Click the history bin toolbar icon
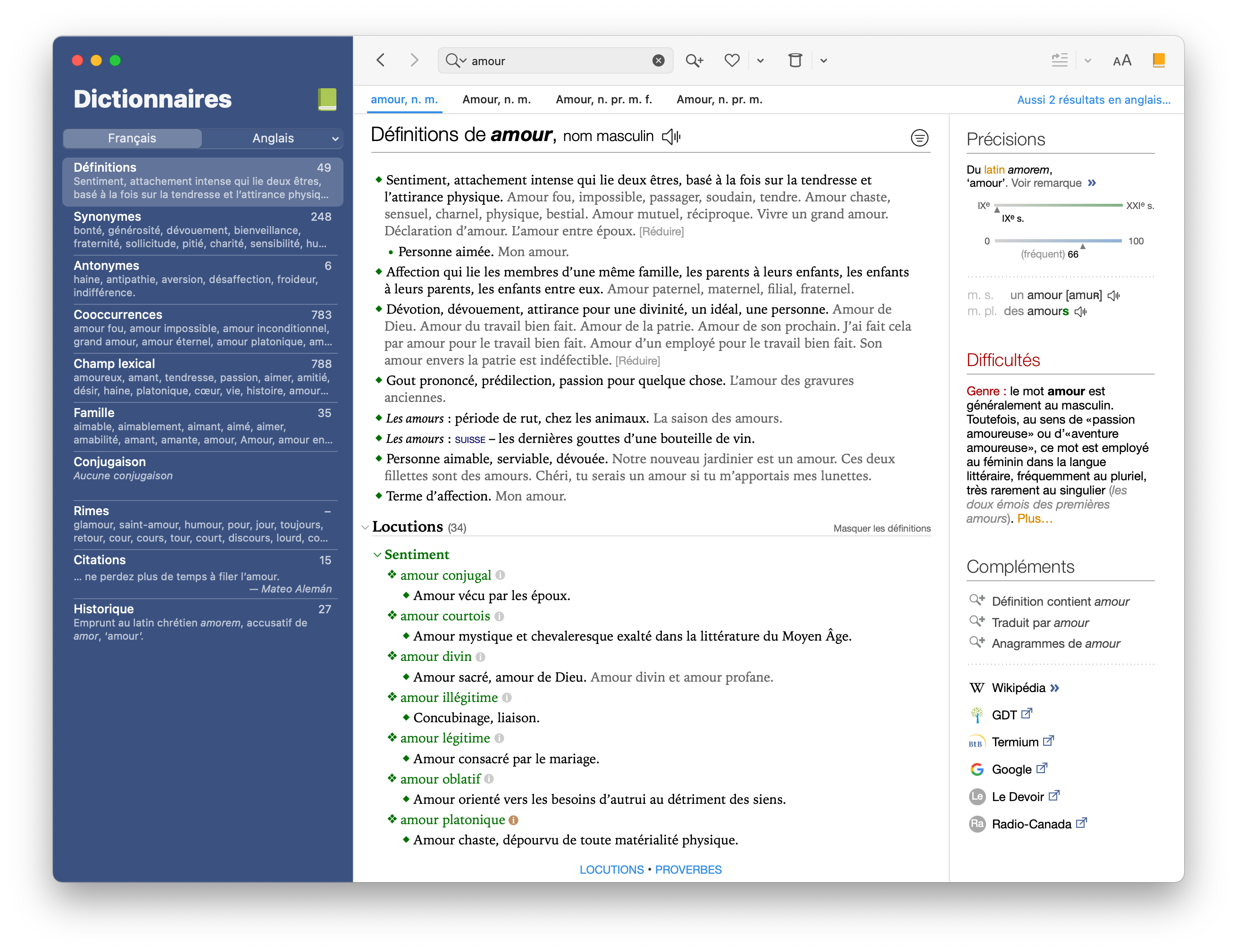 (795, 60)
